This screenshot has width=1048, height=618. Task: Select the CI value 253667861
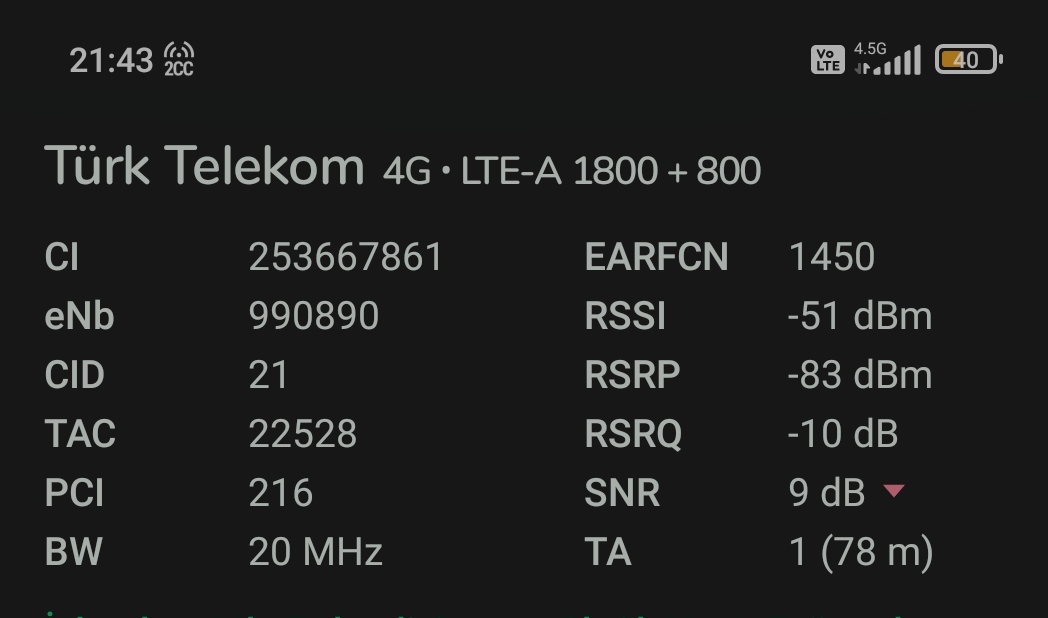(346, 257)
